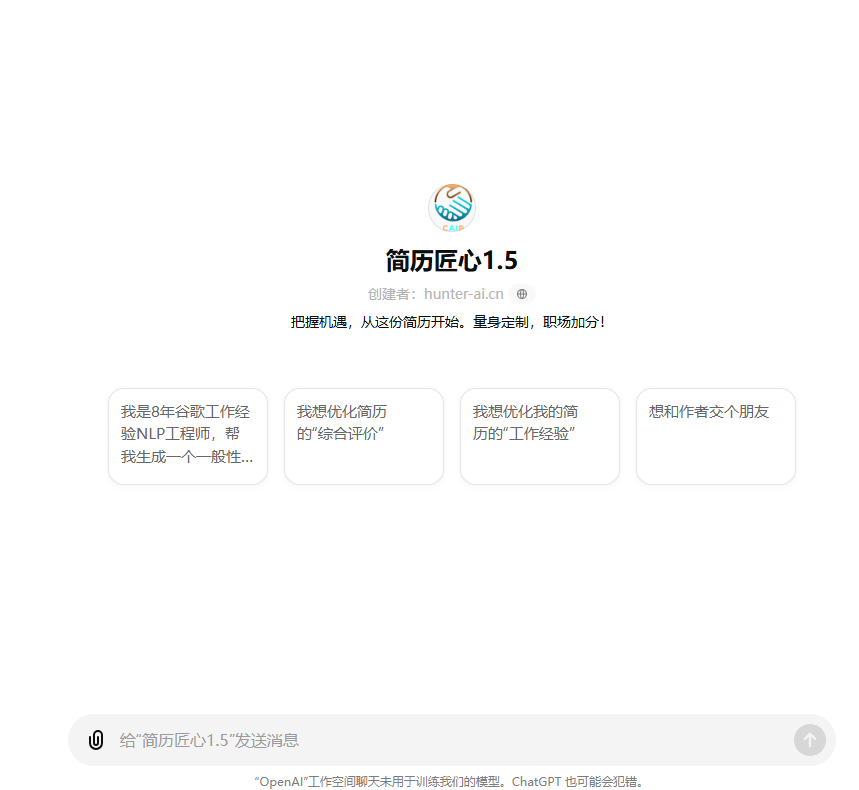Open the hunter-ai.cn creator link
Viewport: 859px width, 790px height.
(x=464, y=294)
